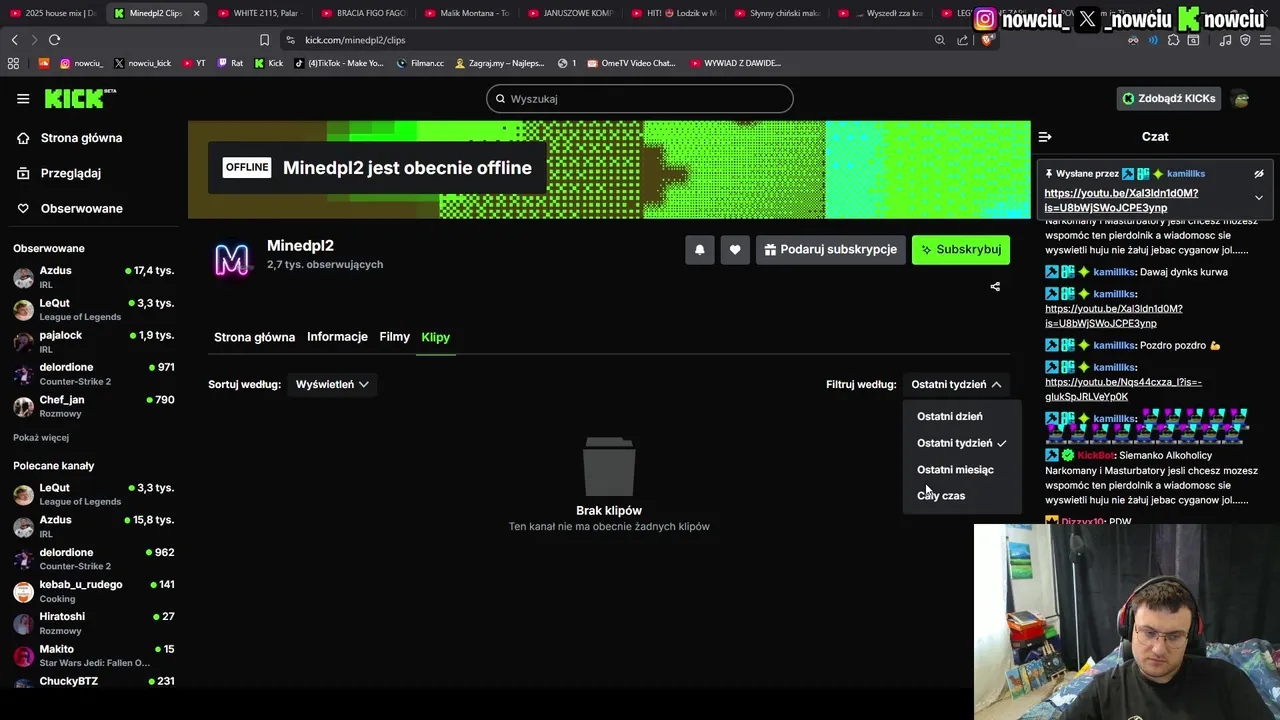The image size is (1280, 720).
Task: Open pajalock channel in sidebar
Action: point(94,342)
